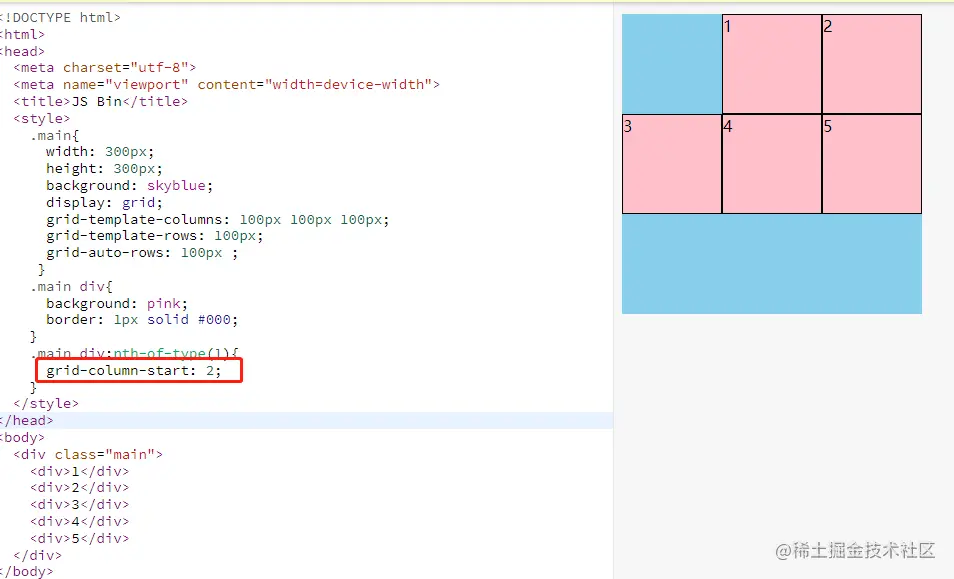Click the 'background: pink;' line
The height and width of the screenshot is (579, 954).
[117, 303]
